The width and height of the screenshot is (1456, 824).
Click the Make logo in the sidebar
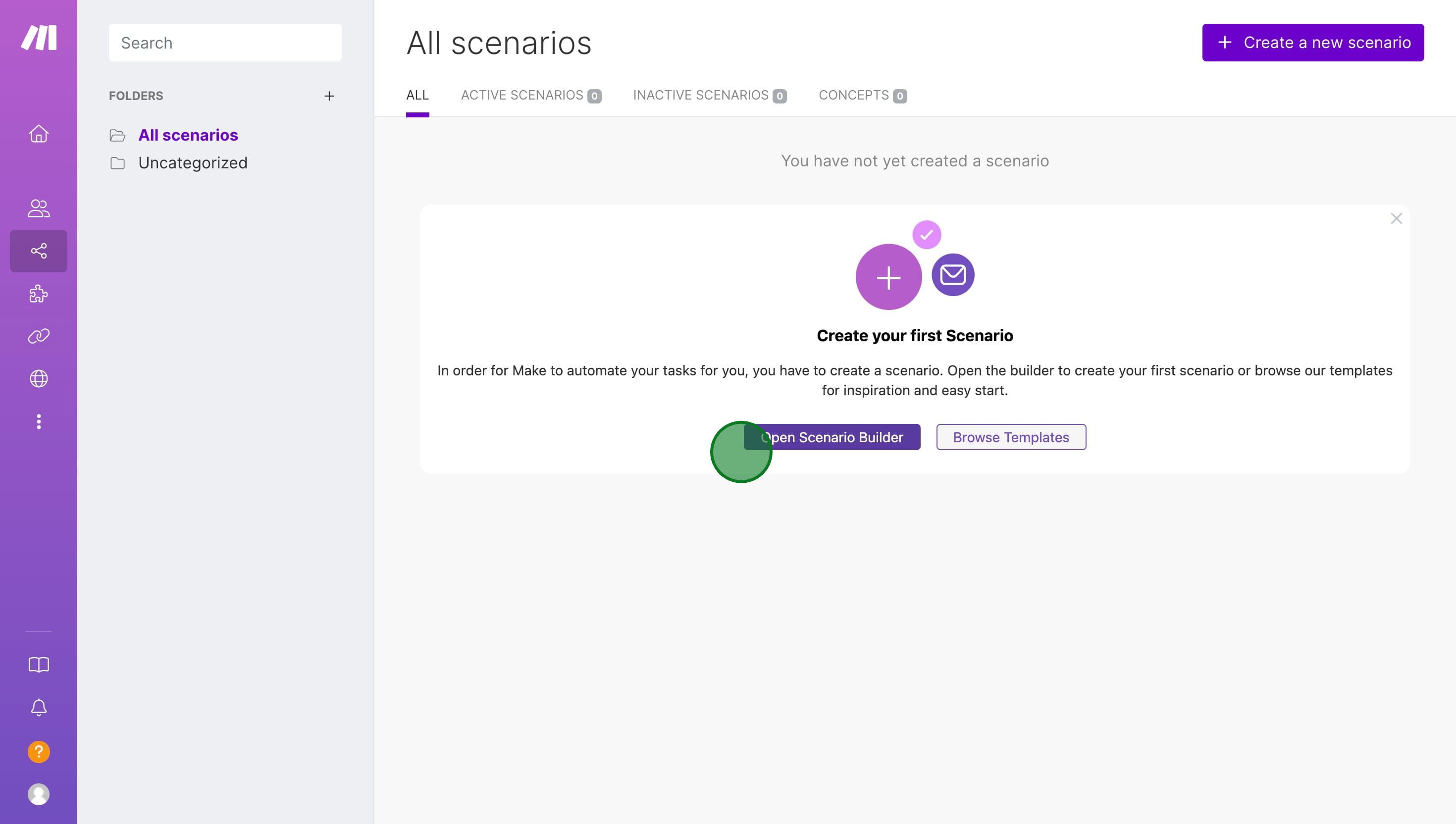click(39, 37)
